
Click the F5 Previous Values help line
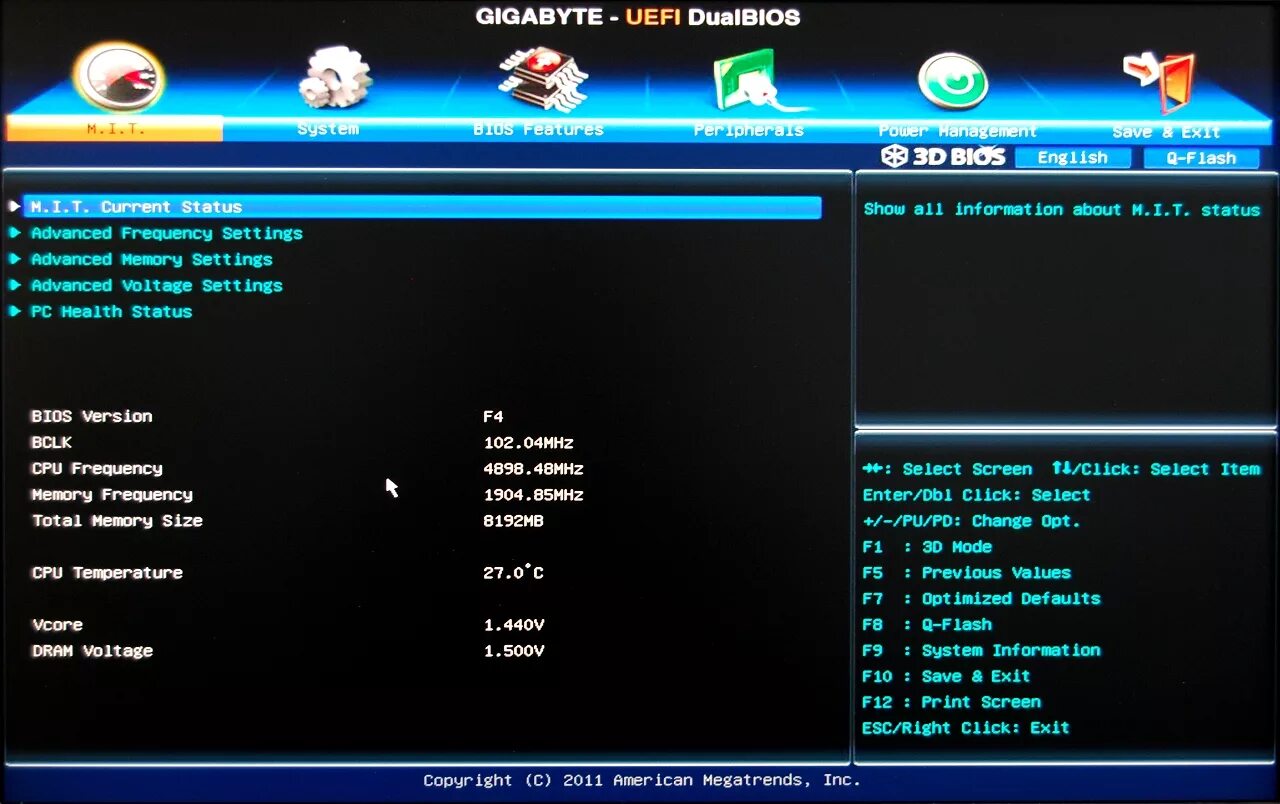pos(966,573)
